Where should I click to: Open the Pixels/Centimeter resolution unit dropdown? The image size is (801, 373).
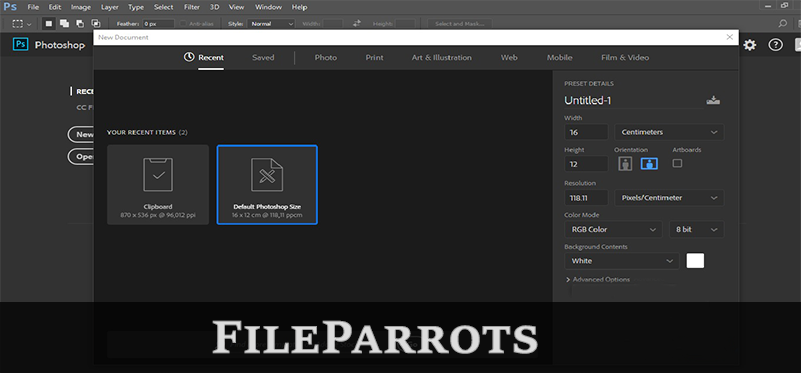[669, 198]
